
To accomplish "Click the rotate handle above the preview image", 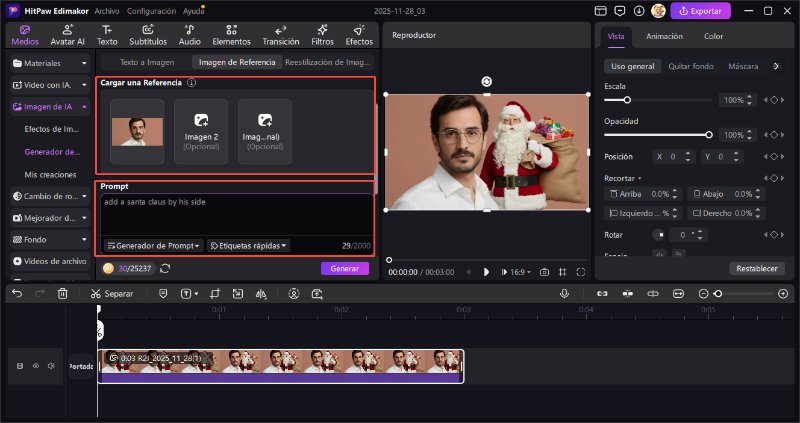I will tap(487, 82).
